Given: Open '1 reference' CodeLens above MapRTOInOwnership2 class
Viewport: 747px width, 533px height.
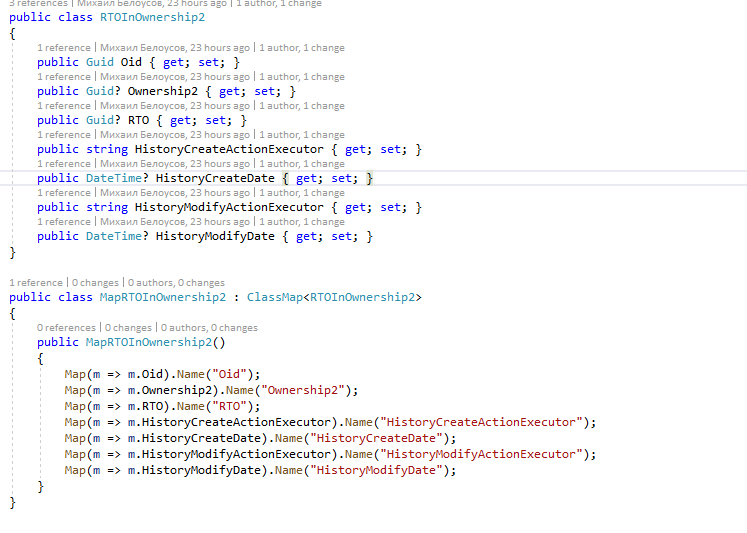Looking at the screenshot, I should coord(36,283).
